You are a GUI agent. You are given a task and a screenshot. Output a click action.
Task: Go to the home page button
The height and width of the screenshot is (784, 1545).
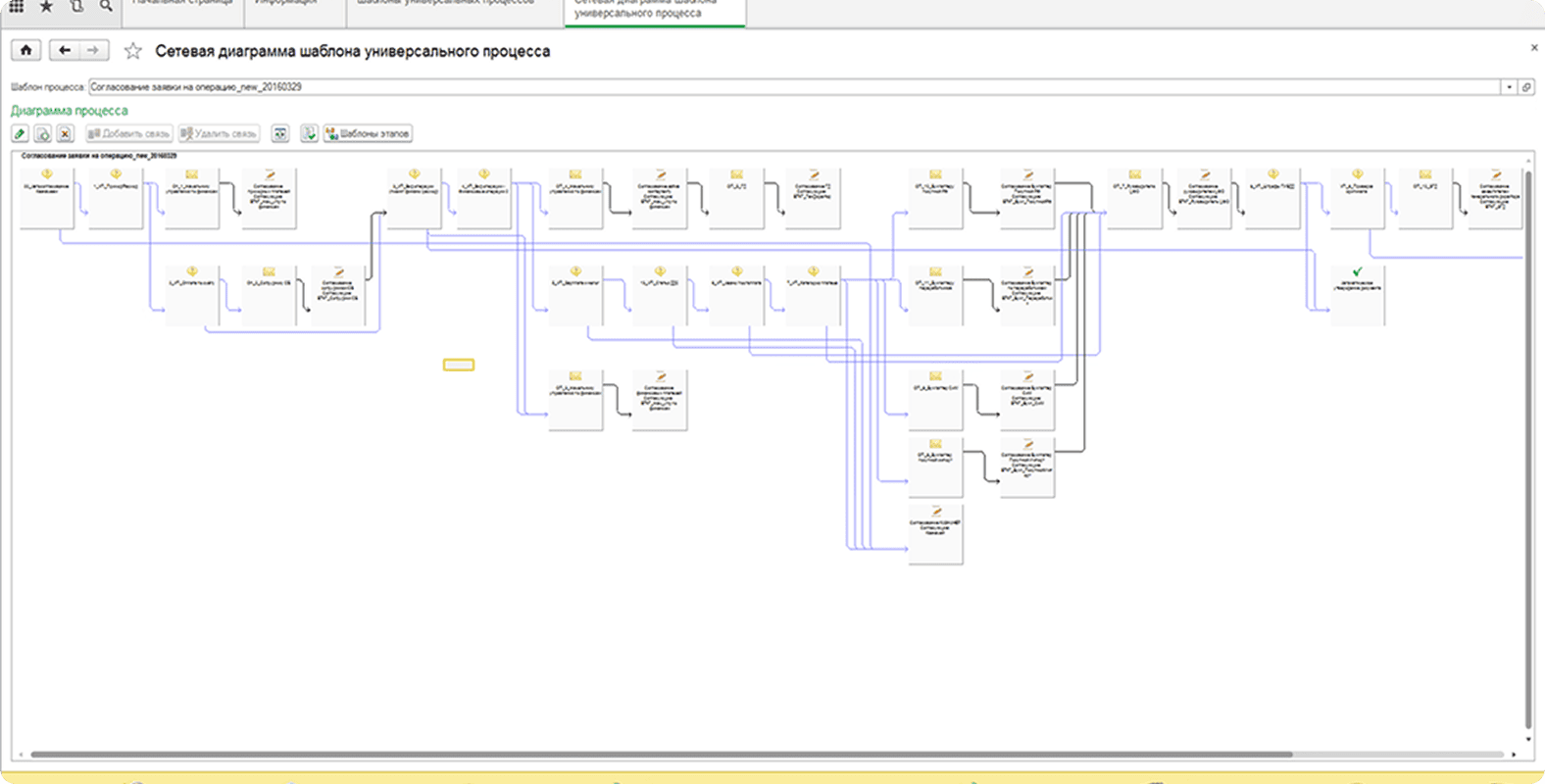click(x=26, y=50)
